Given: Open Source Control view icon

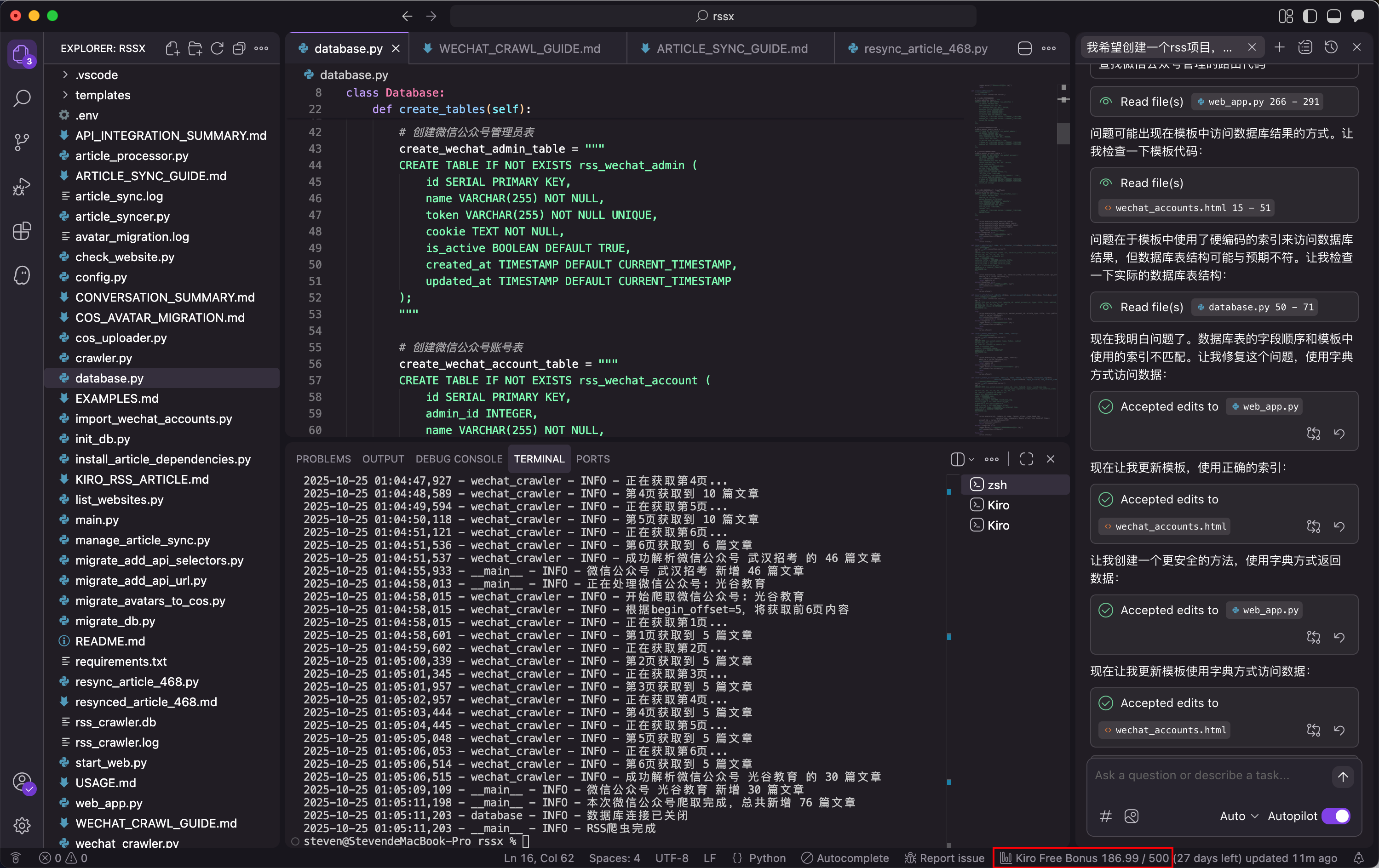Looking at the screenshot, I should pos(22,142).
